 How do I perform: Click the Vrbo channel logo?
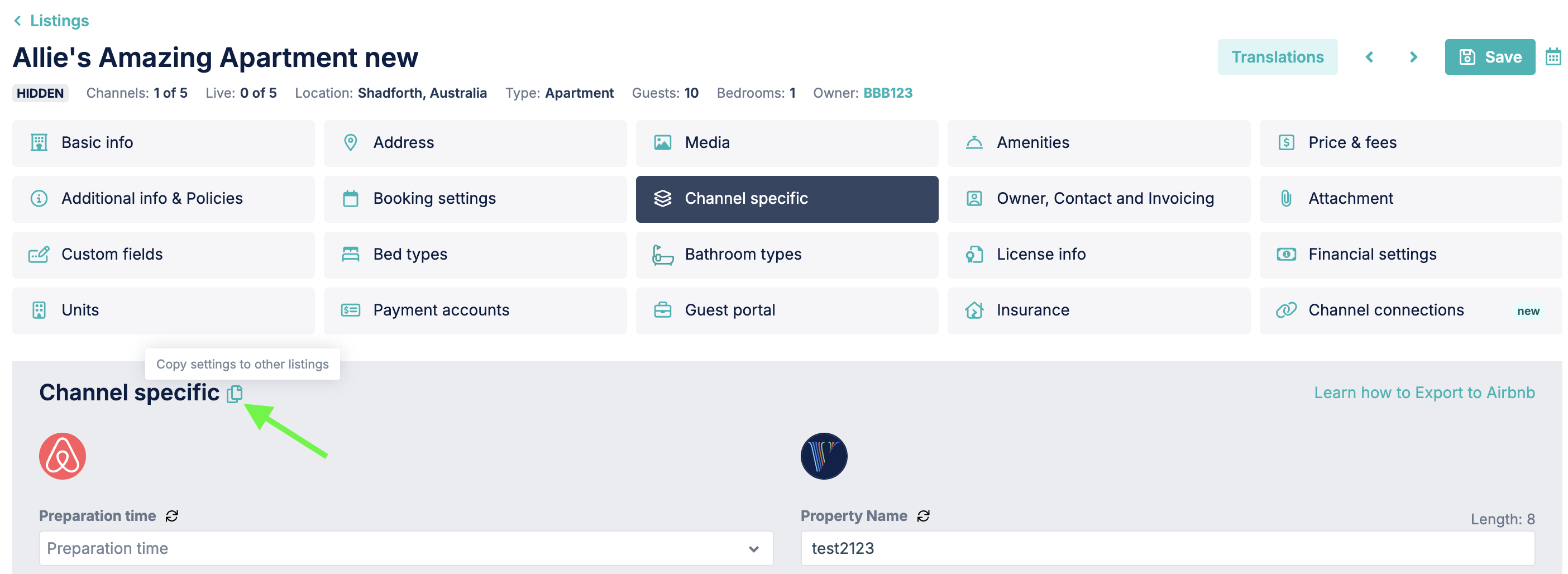[x=824, y=456]
